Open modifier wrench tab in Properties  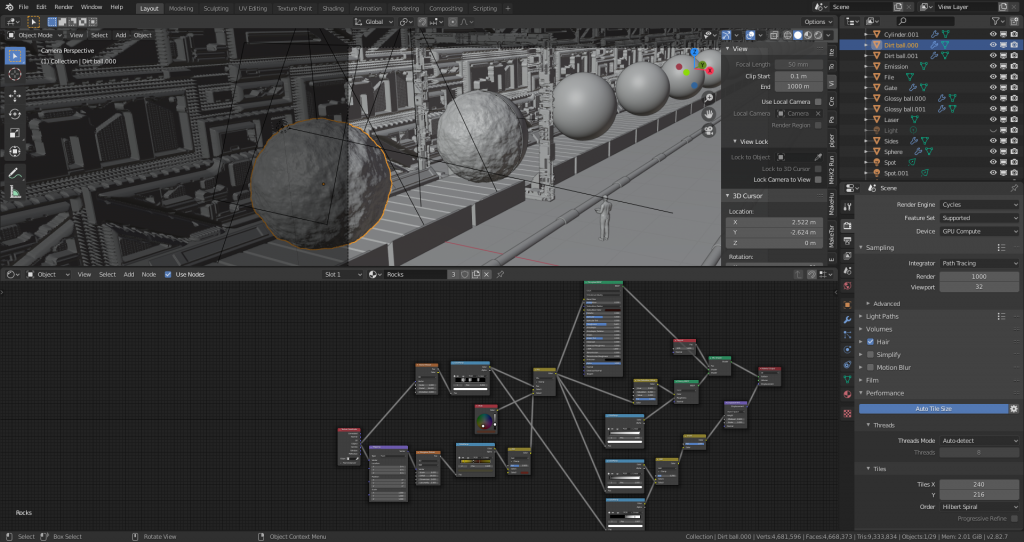[x=847, y=319]
